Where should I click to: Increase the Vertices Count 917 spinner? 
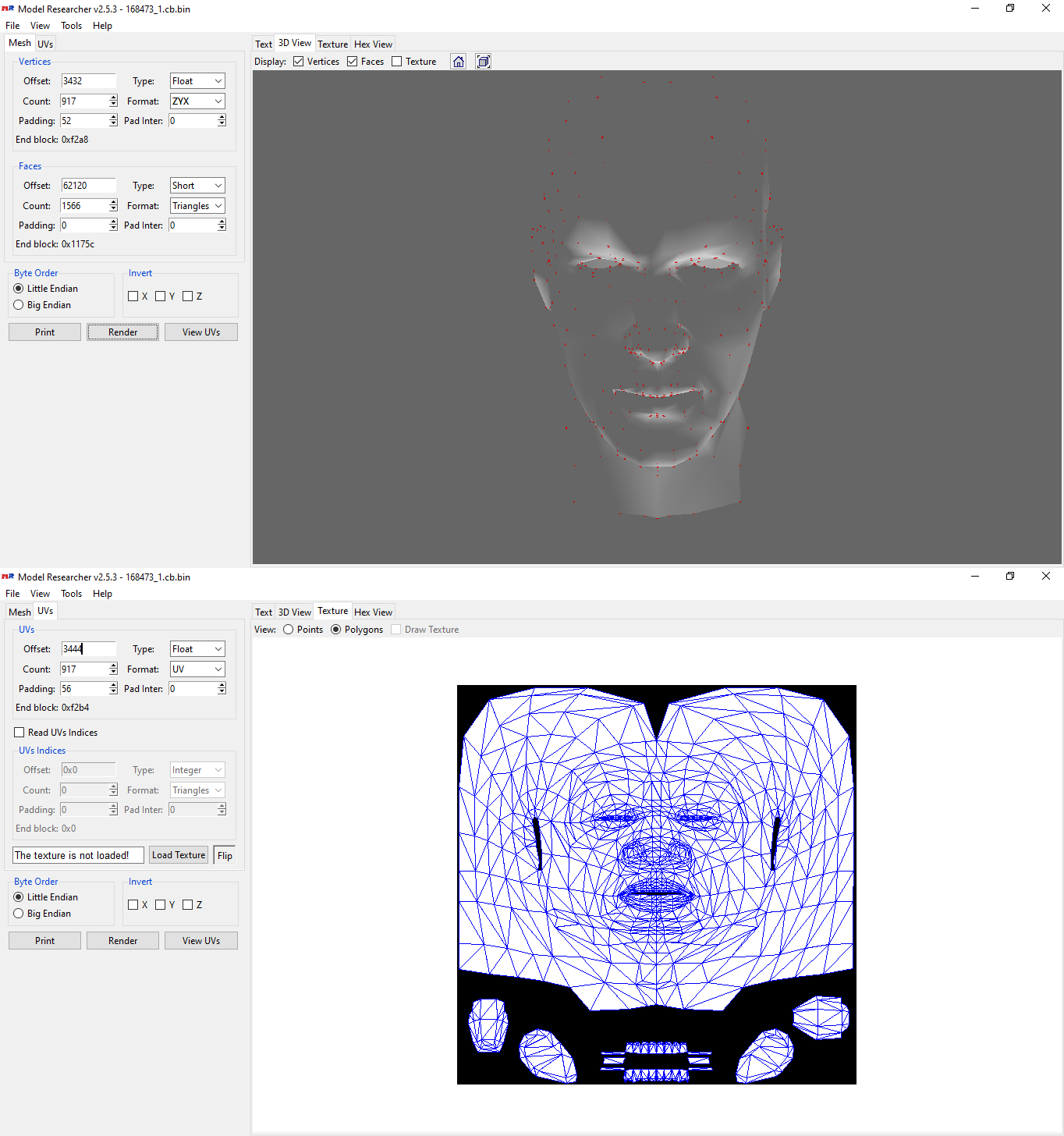tap(114, 98)
